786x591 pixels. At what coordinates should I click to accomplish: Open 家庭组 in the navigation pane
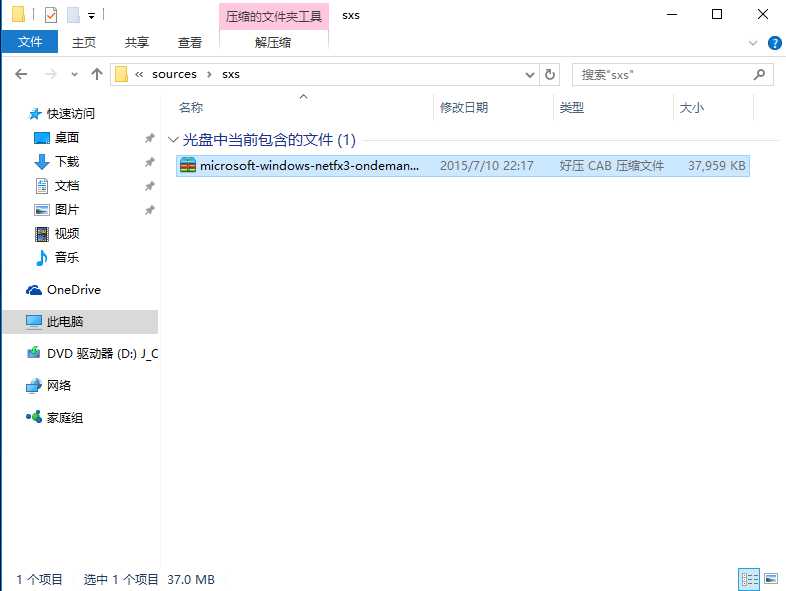[x=65, y=418]
